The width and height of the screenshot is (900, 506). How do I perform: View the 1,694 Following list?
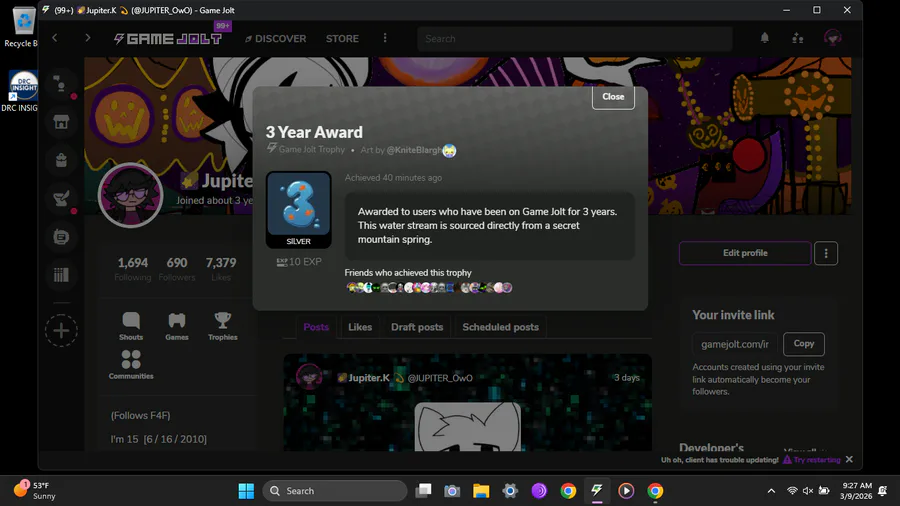click(133, 269)
